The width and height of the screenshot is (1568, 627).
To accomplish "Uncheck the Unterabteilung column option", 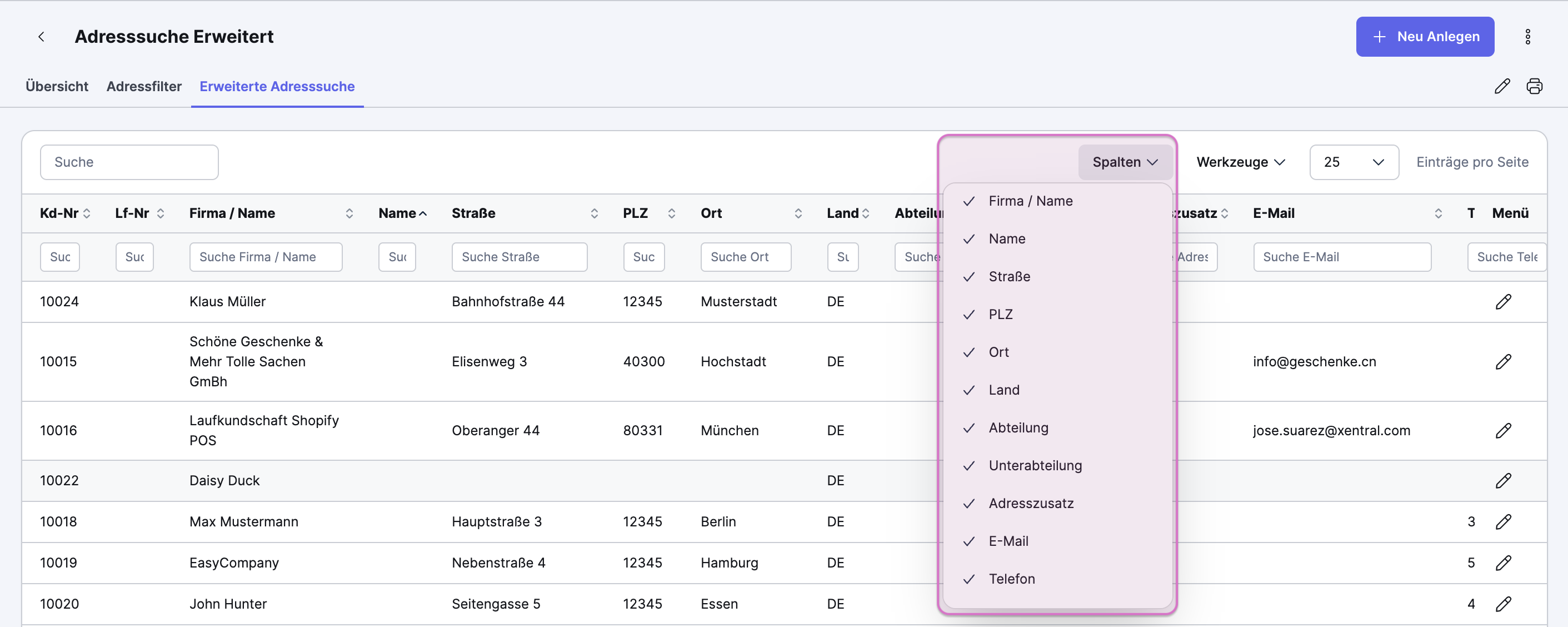I will point(1035,466).
